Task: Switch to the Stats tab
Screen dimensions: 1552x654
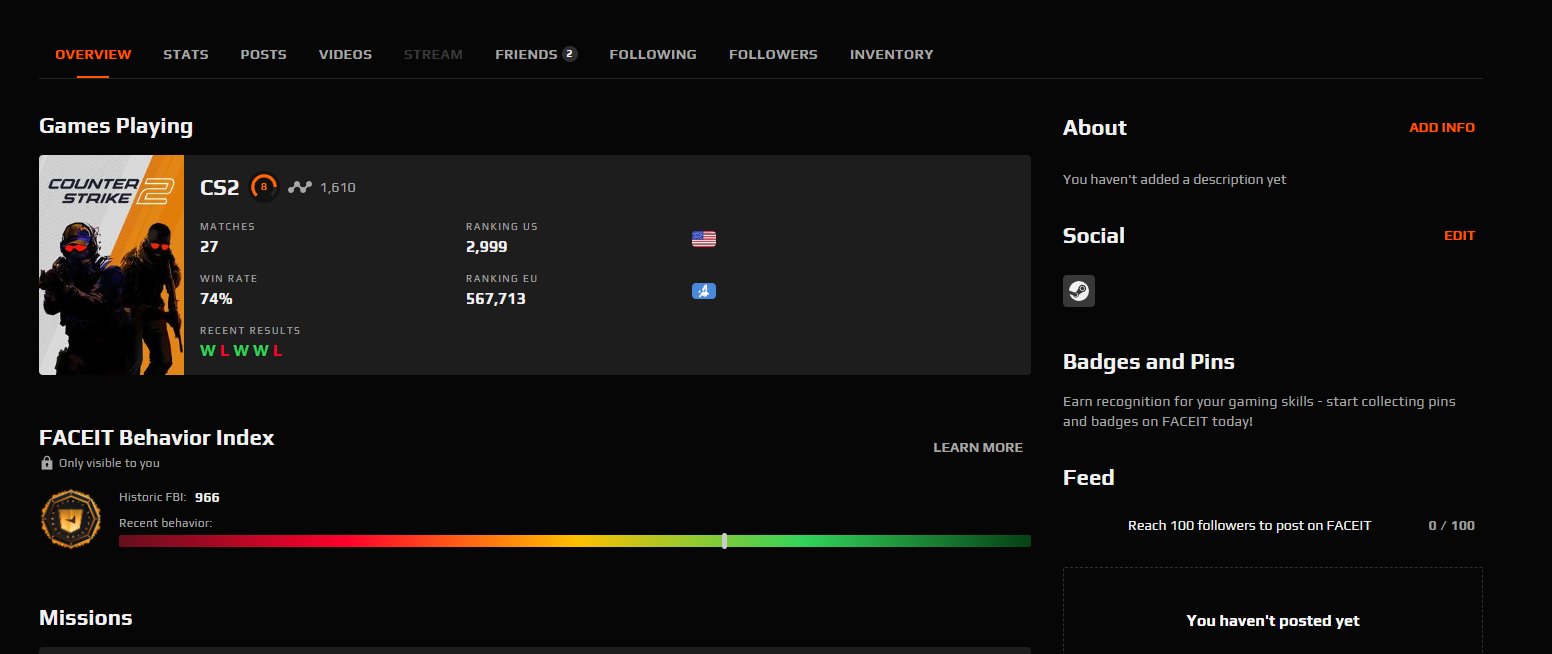Action: point(186,54)
